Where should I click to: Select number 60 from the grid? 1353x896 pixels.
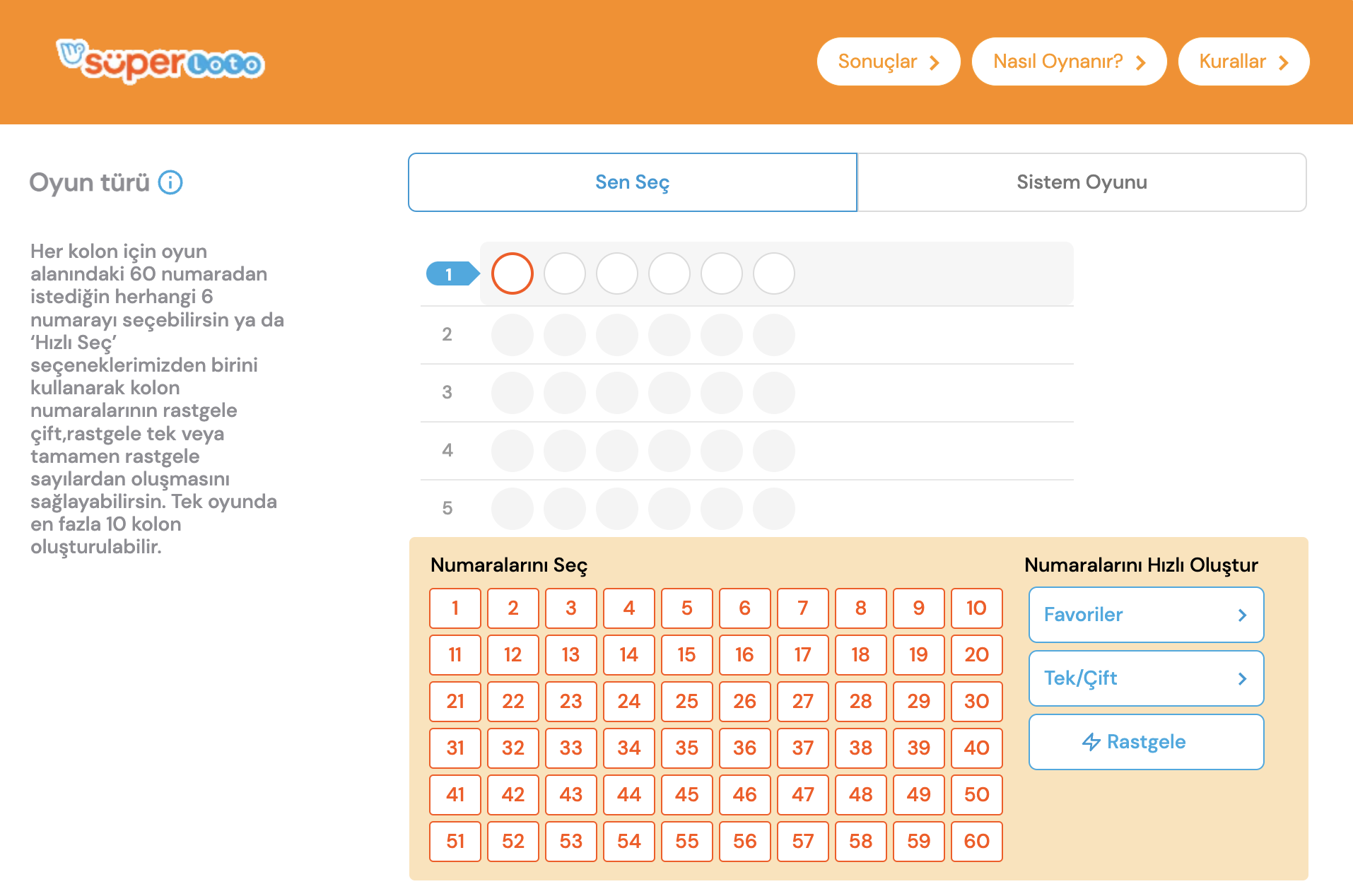tap(977, 842)
